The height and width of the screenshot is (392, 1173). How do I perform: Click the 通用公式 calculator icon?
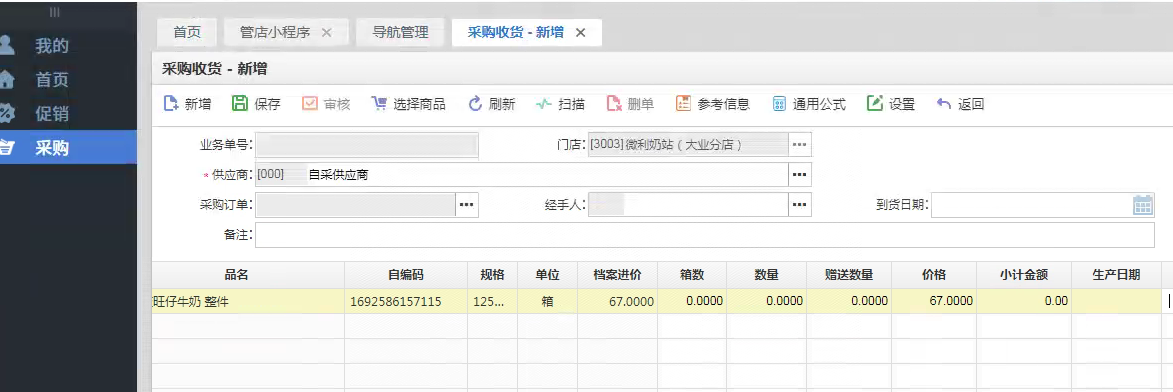pos(780,104)
